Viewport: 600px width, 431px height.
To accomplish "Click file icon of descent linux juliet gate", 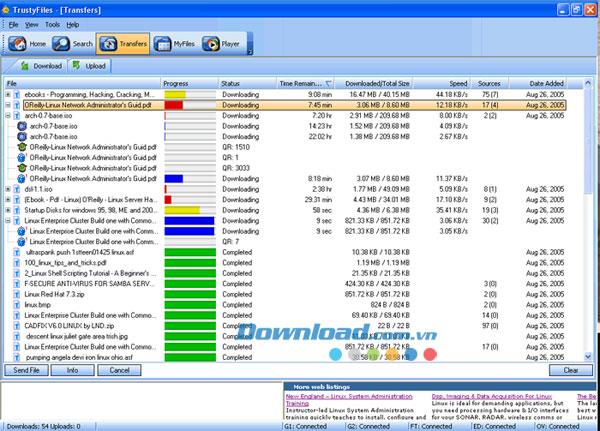I will click(17, 336).
